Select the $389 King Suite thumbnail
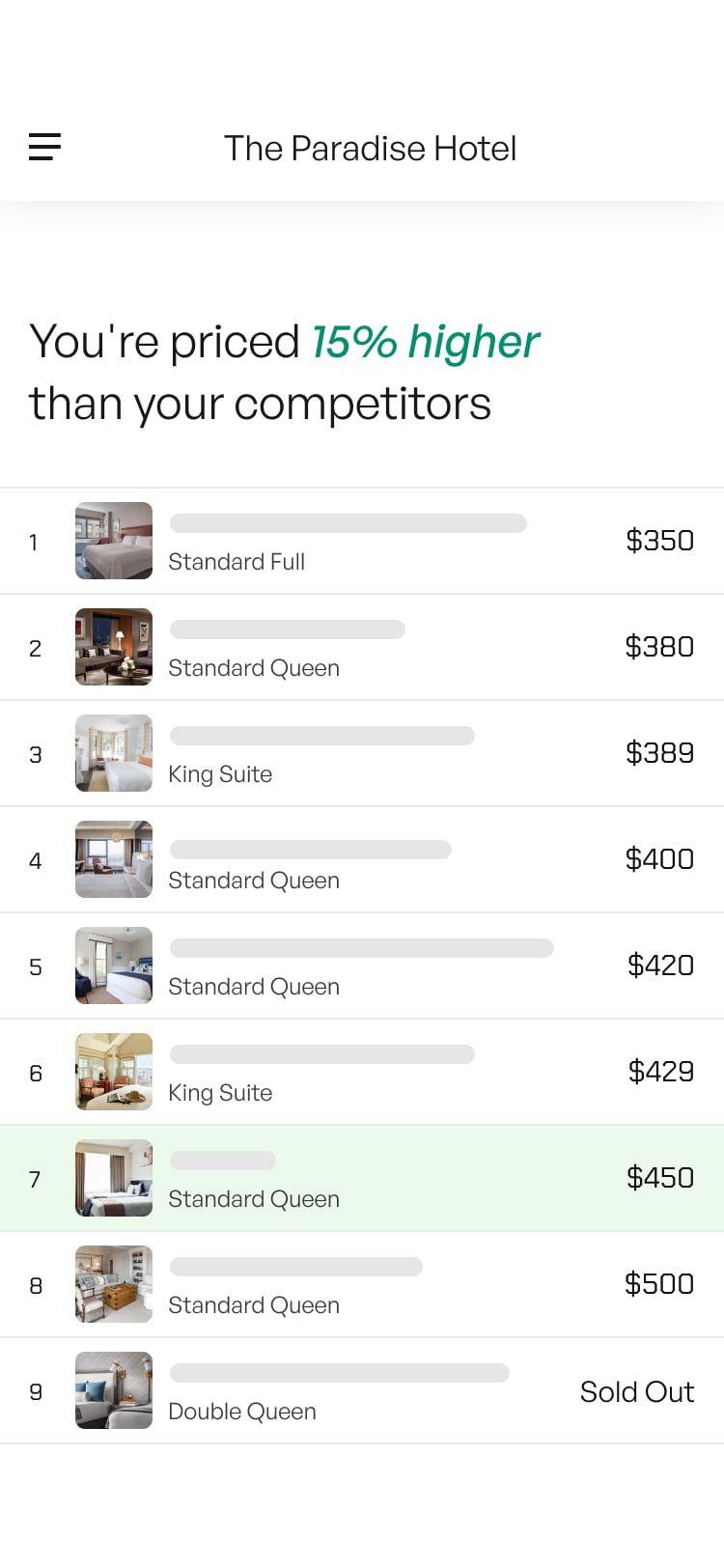Screen dimensions: 724x1568 [x=114, y=753]
